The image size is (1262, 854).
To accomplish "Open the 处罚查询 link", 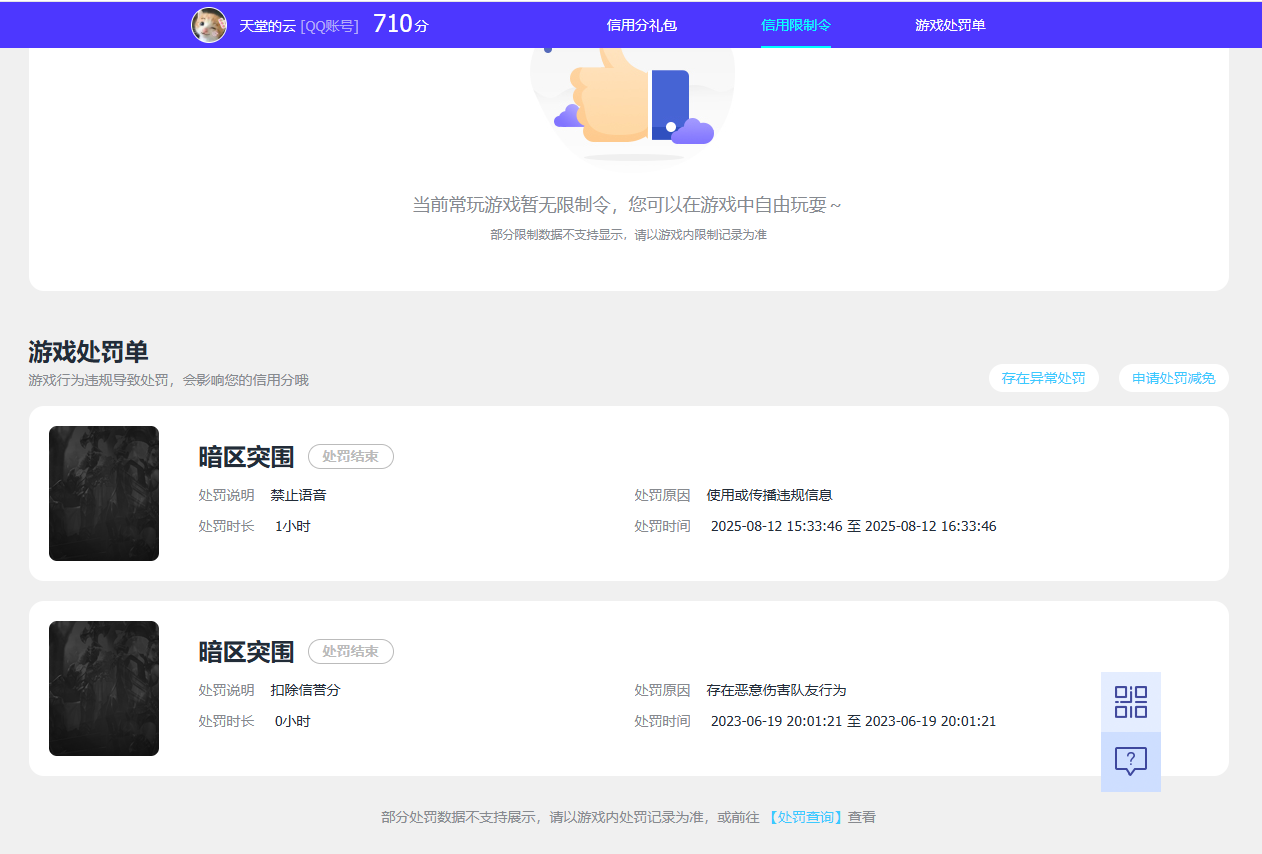I will point(806,817).
